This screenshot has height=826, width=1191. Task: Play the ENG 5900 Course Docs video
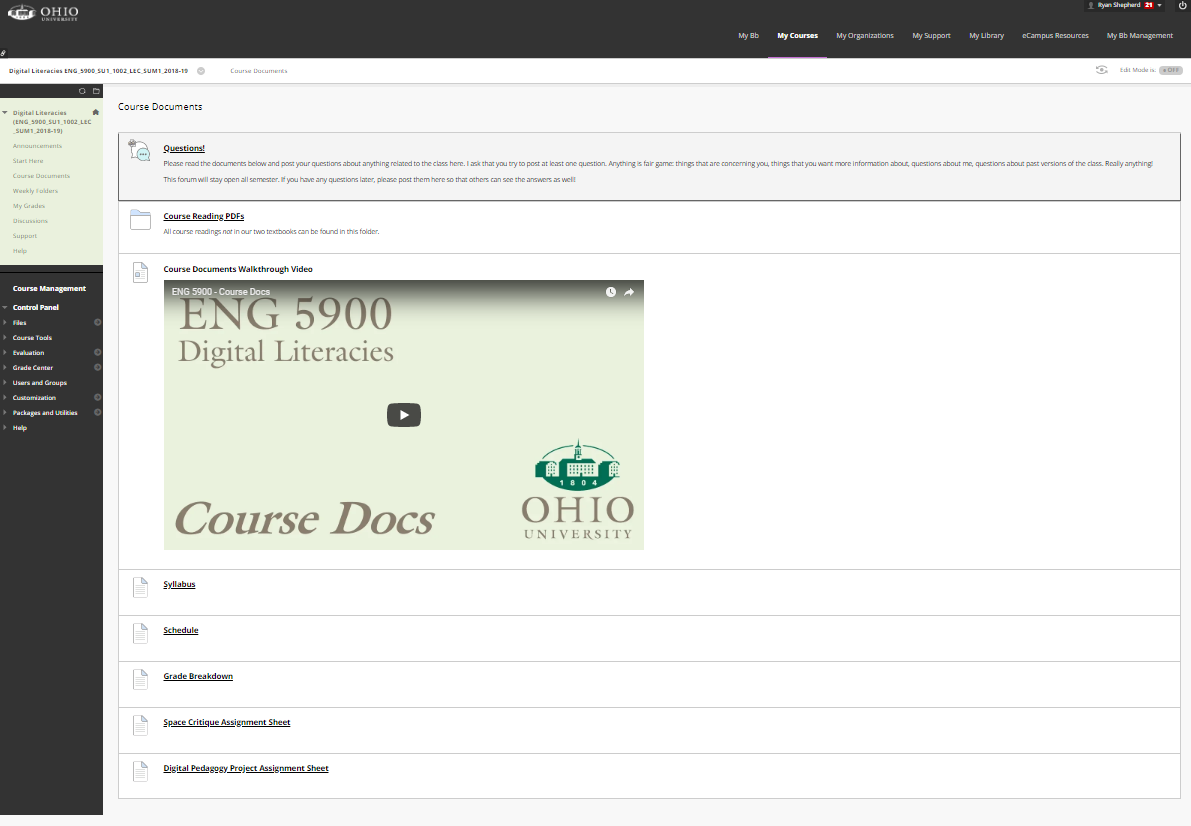coord(404,415)
